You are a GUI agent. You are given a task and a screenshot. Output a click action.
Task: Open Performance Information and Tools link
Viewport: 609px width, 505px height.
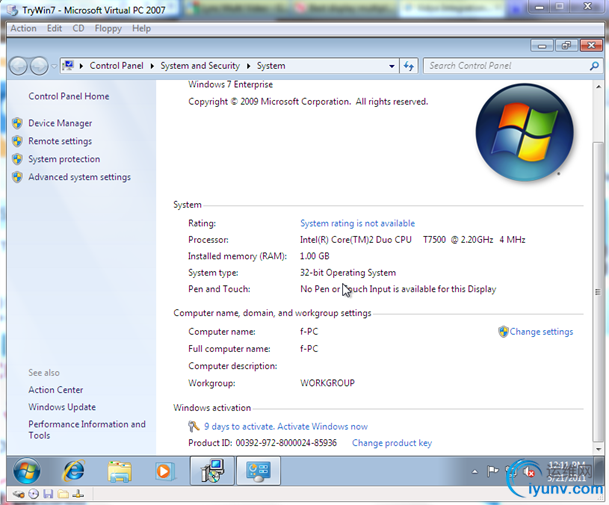pyautogui.click(x=87, y=430)
